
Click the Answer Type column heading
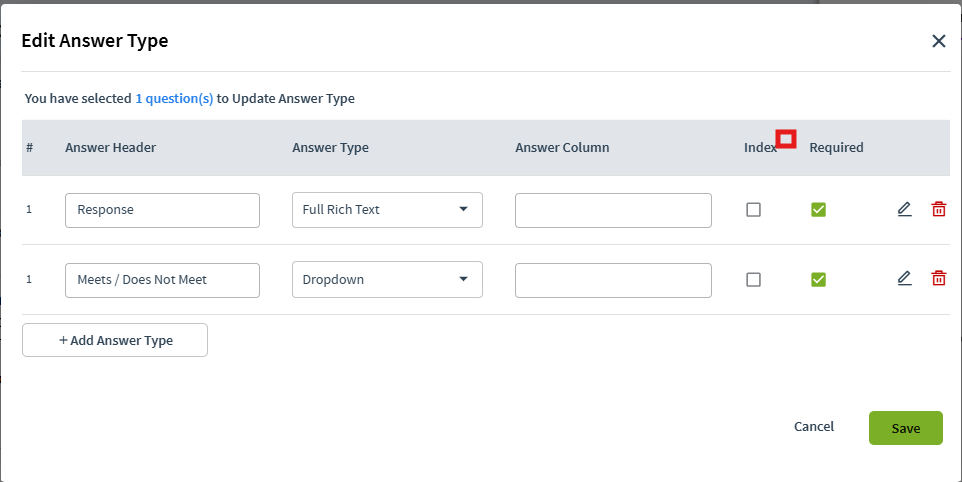click(330, 148)
